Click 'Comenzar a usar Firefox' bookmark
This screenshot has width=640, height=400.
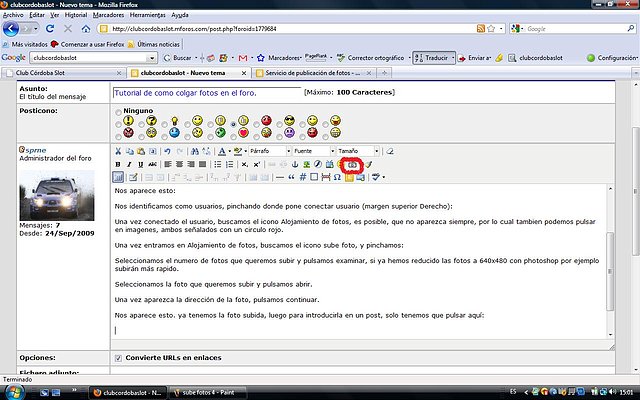click(88, 44)
